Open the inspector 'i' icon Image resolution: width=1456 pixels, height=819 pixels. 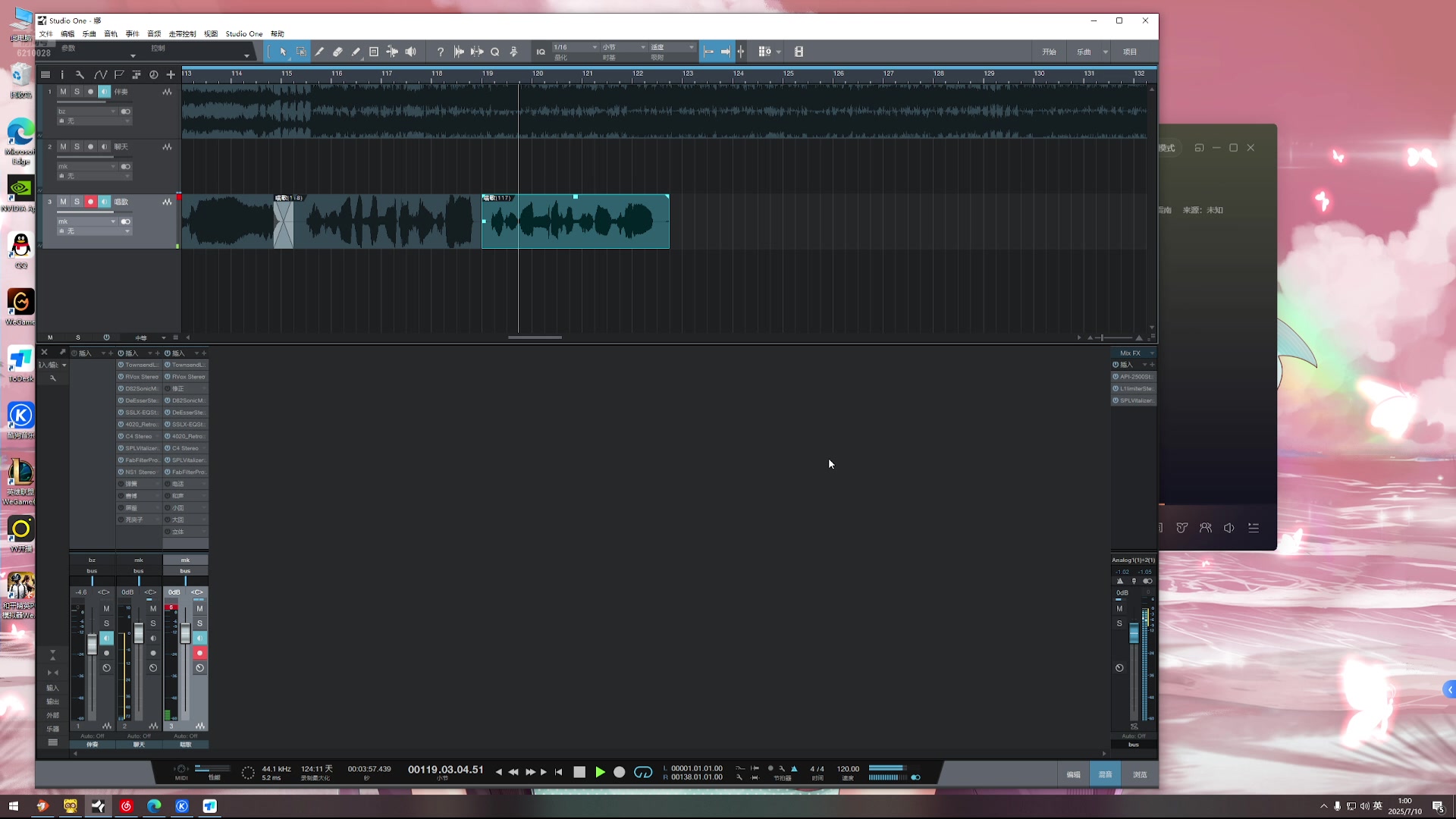click(62, 74)
